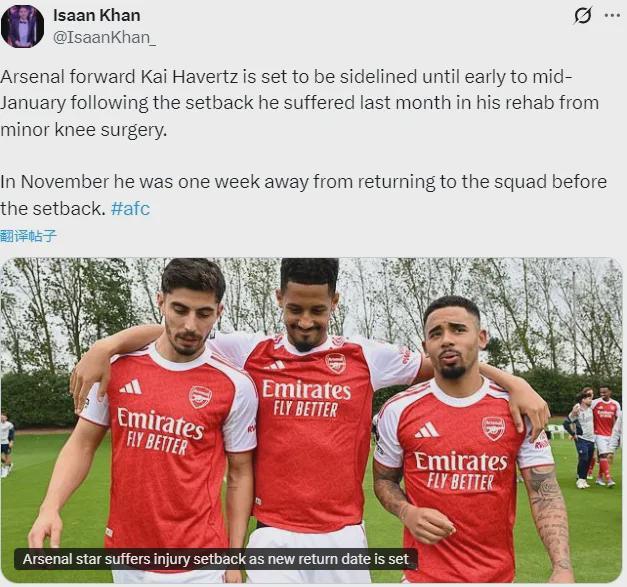The image size is (627, 587).
Task: Click the Arsenal crest on the right shirt
Action: click(x=493, y=428)
